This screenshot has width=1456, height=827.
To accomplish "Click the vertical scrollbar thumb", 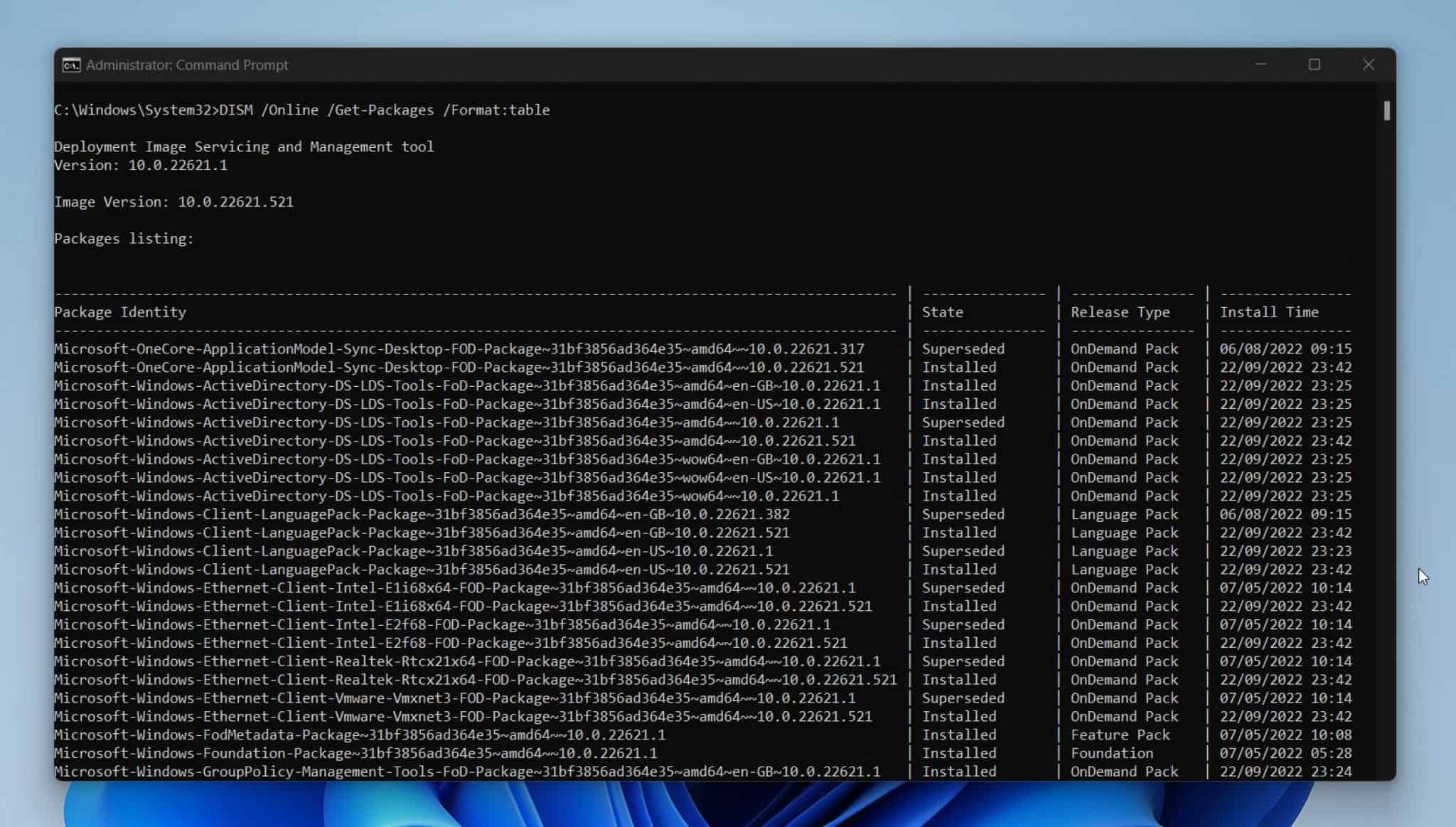I will 1386,111.
